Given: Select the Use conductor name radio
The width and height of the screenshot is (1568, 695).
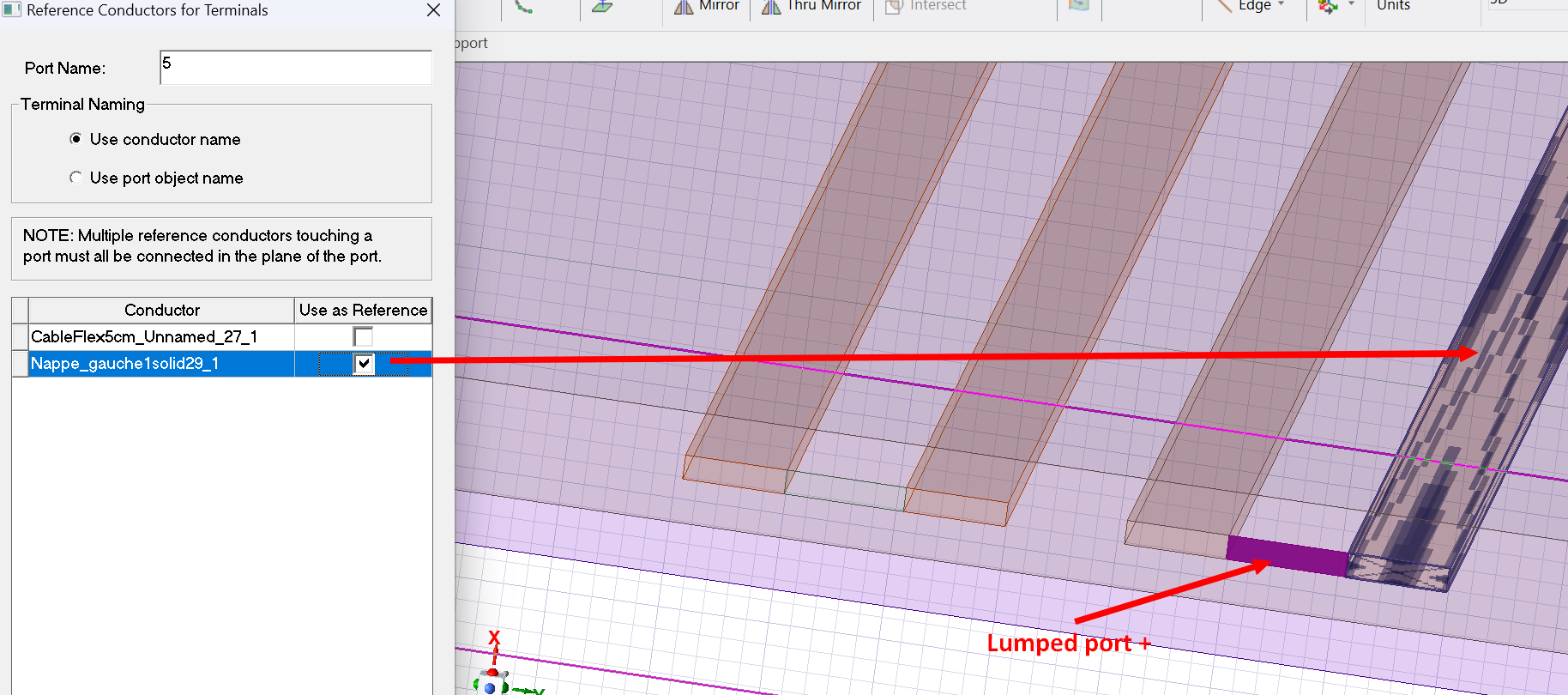Looking at the screenshot, I should point(76,139).
